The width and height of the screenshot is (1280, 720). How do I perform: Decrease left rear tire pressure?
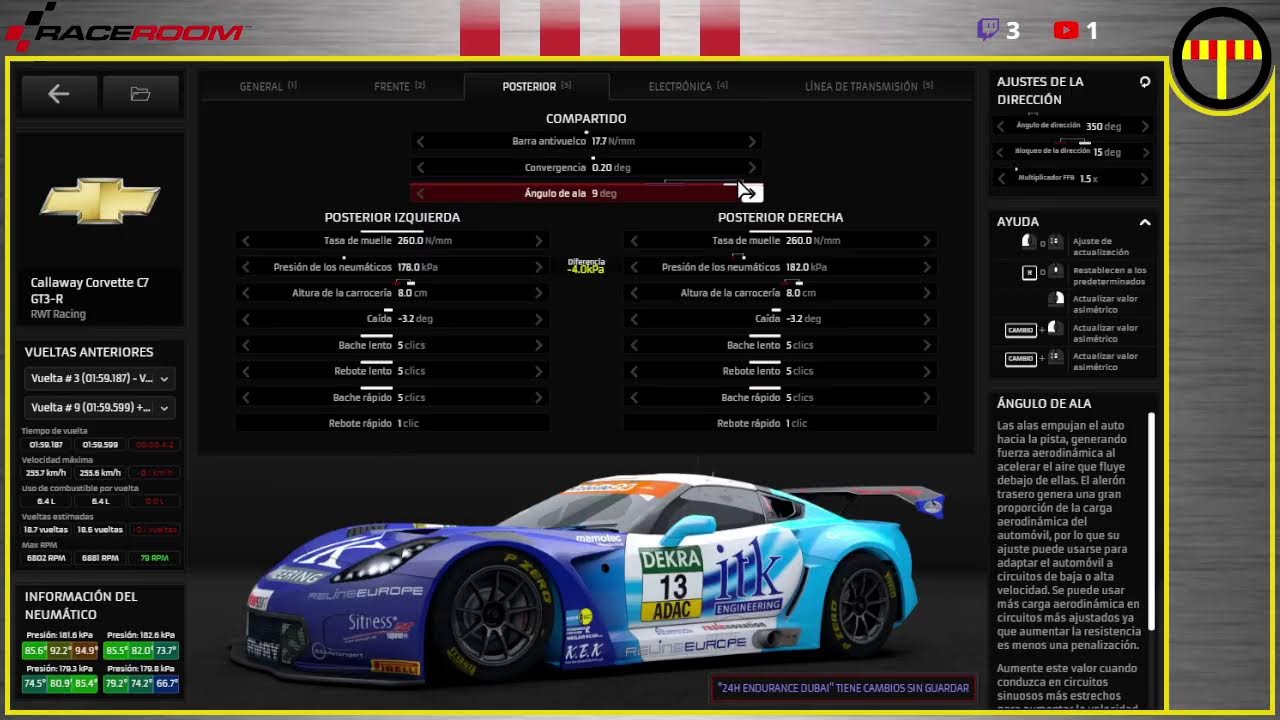246,267
